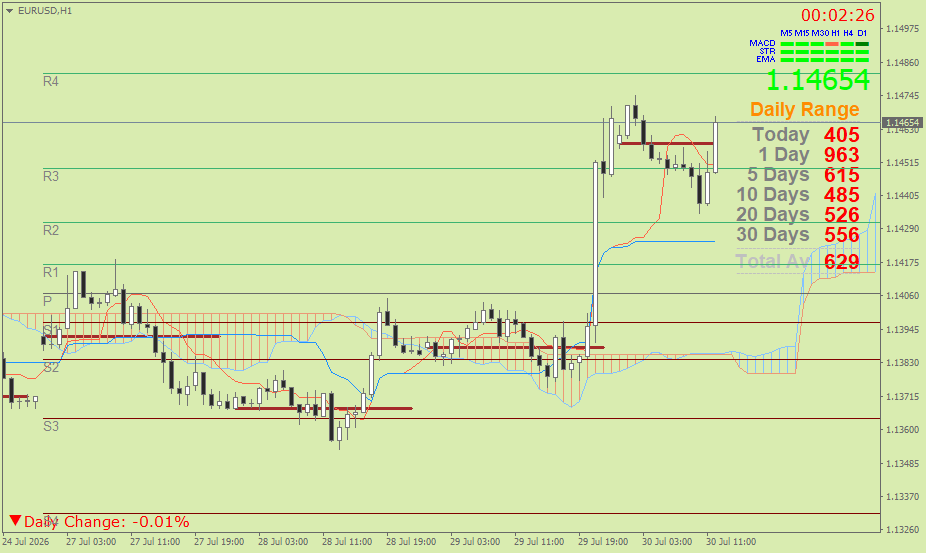Click the MACD row label
The height and width of the screenshot is (553, 926).
point(762,43)
